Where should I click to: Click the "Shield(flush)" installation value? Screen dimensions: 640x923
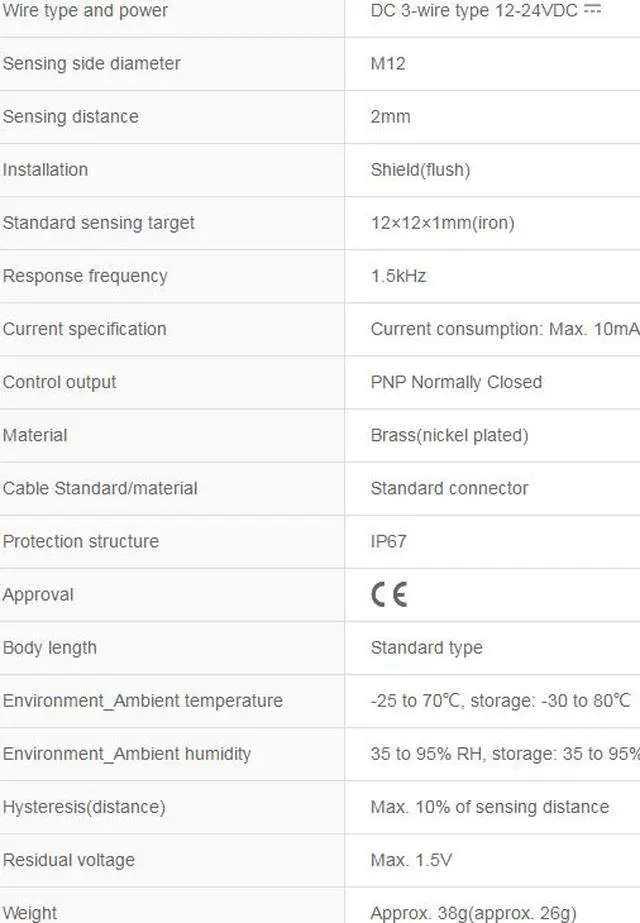(x=420, y=170)
